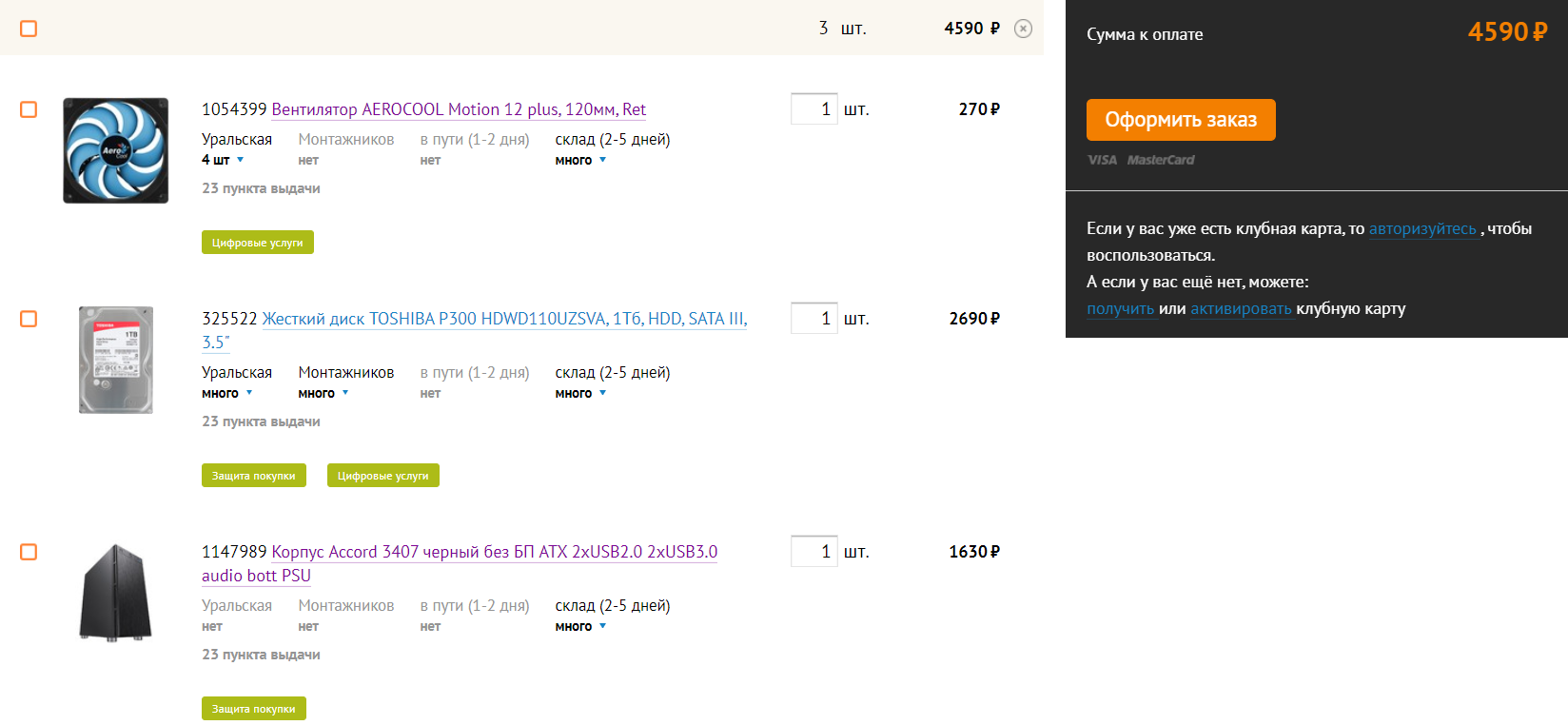Screen dimensions: 1568x725
Task: Expand Монтажников много dropdown for TOSHIBA drive
Action: point(323,393)
